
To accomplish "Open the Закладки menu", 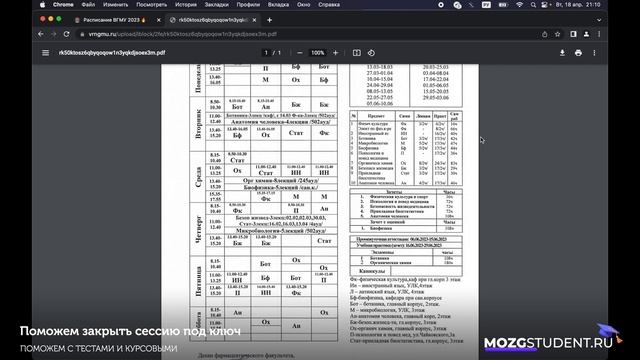I will click(216, 5).
